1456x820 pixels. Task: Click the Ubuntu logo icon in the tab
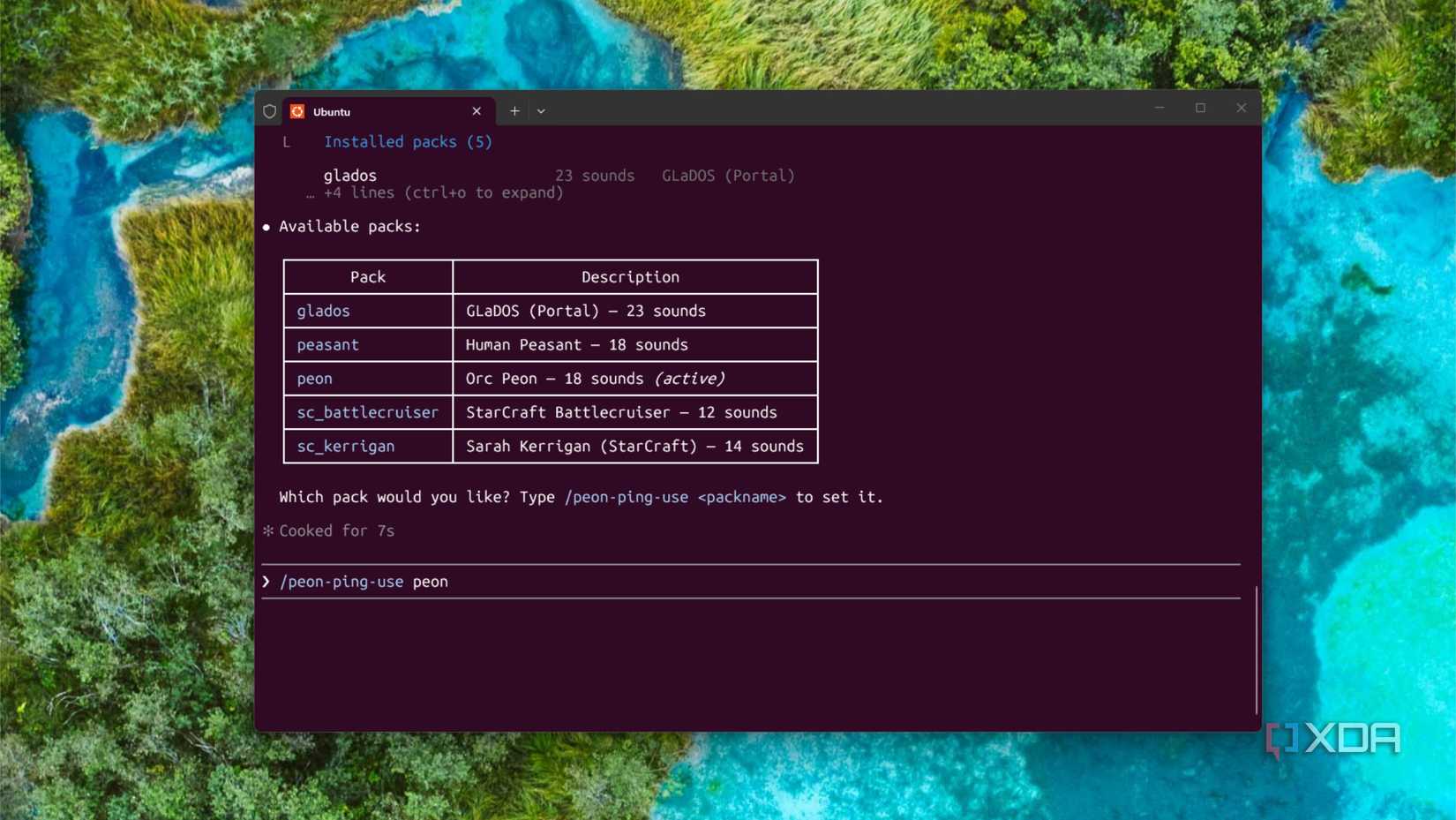tap(297, 111)
